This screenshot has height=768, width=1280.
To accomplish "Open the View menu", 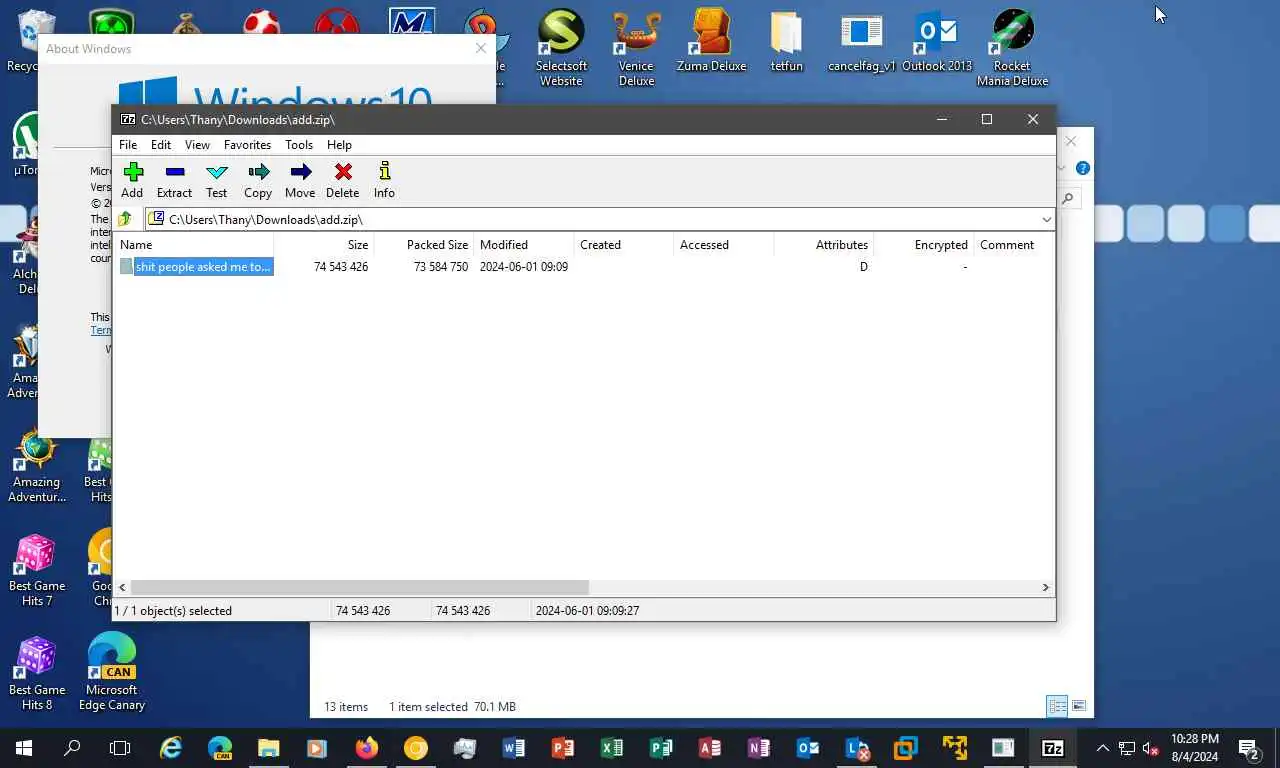I will [197, 145].
